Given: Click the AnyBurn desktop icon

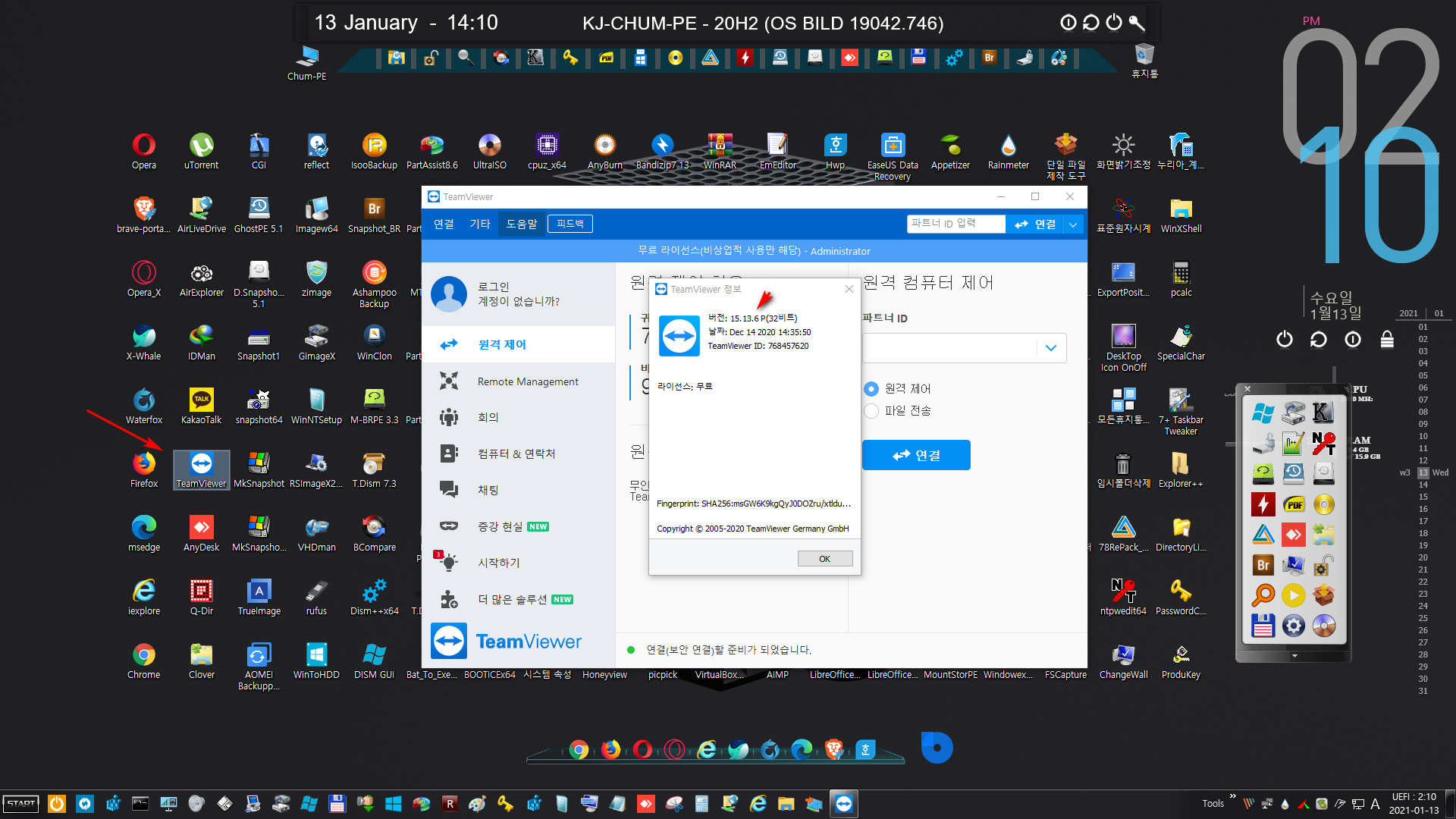Looking at the screenshot, I should [x=604, y=150].
